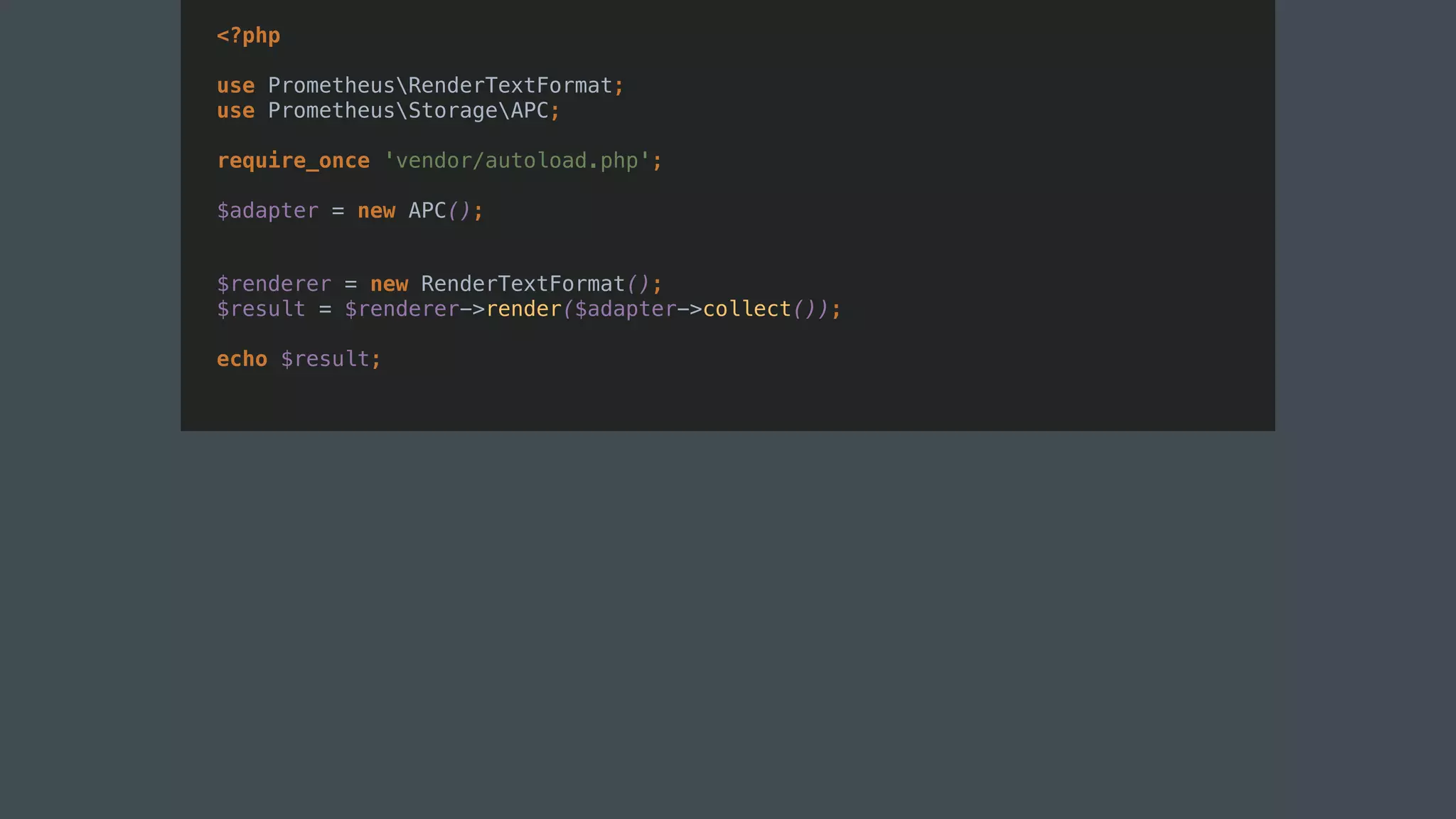
Task: Click the 'Prometheus\RenderTextFormat' use line
Action: (x=420, y=86)
